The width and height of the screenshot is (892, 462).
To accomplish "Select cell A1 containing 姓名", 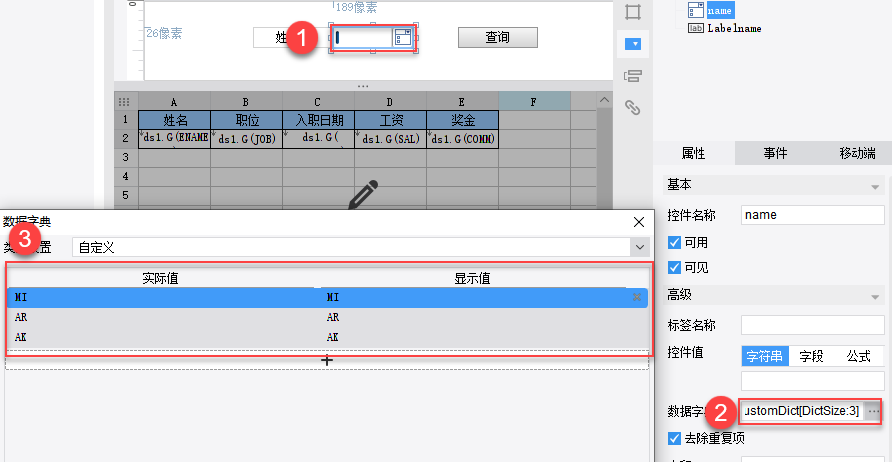I will click(x=174, y=120).
